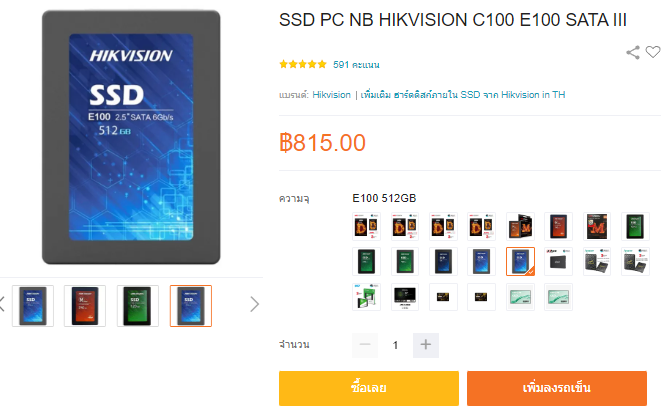This screenshot has width=661, height=418.
Task: Select the first blue SSD gallery thumbnail
Action: [x=33, y=306]
